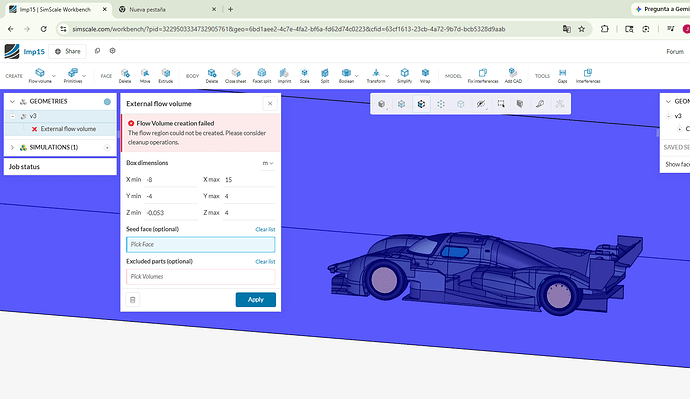690x399 pixels.
Task: Focus the Pick Volumes selection field
Action: pos(201,277)
